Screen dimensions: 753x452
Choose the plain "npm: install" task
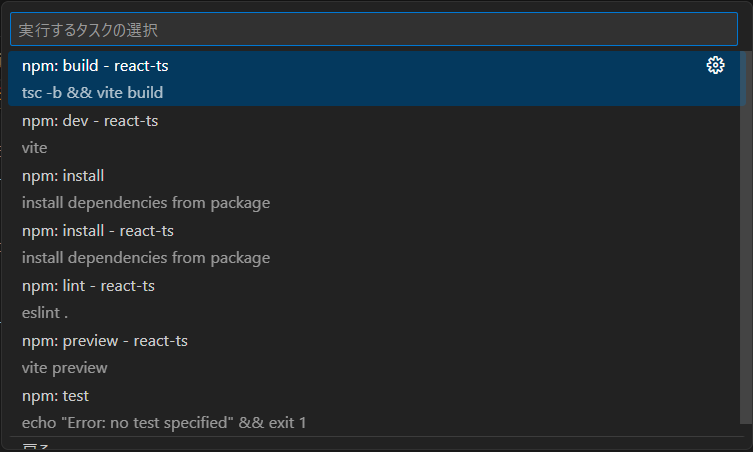tap(63, 176)
